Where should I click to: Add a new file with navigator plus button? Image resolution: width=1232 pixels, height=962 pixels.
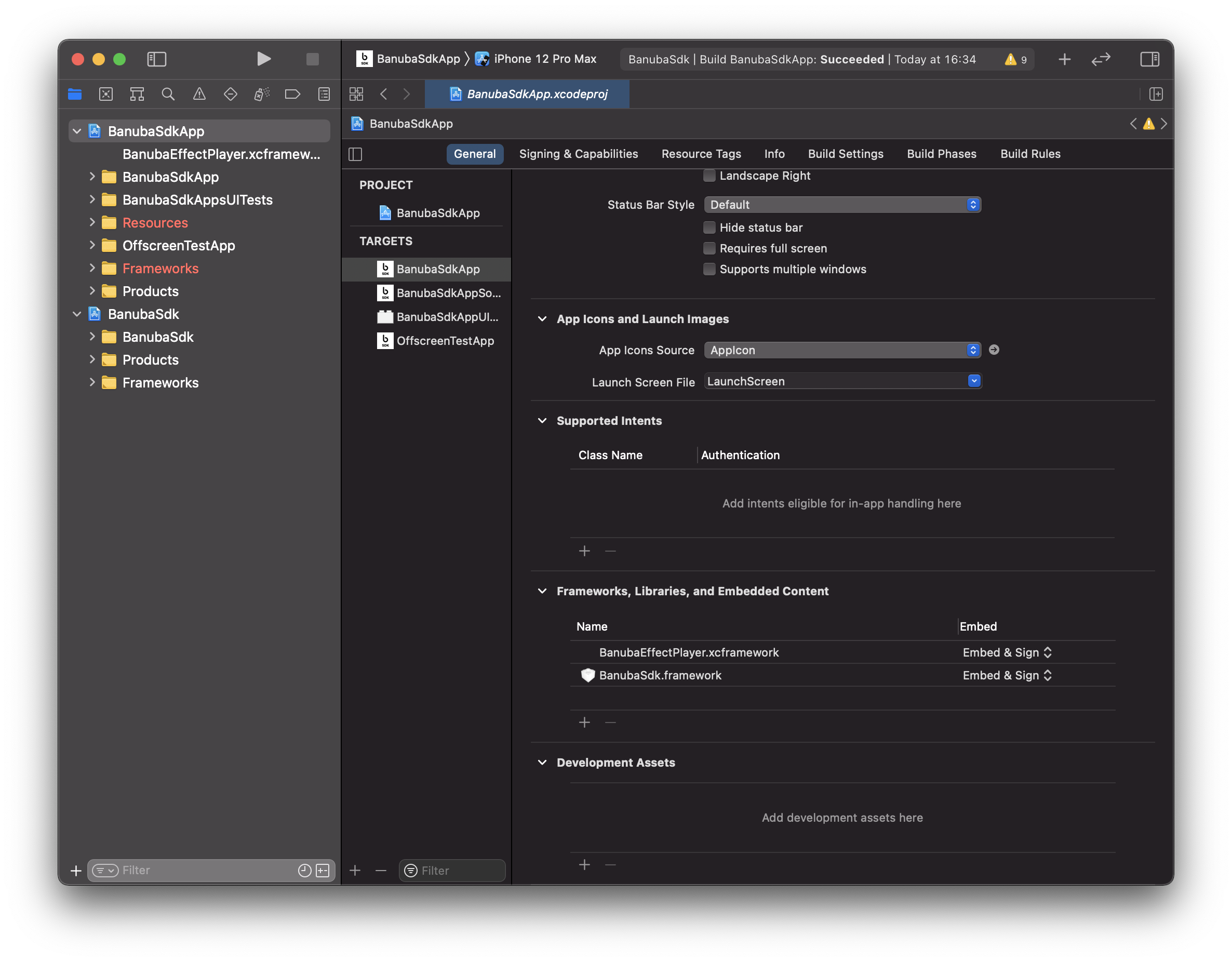pos(76,871)
